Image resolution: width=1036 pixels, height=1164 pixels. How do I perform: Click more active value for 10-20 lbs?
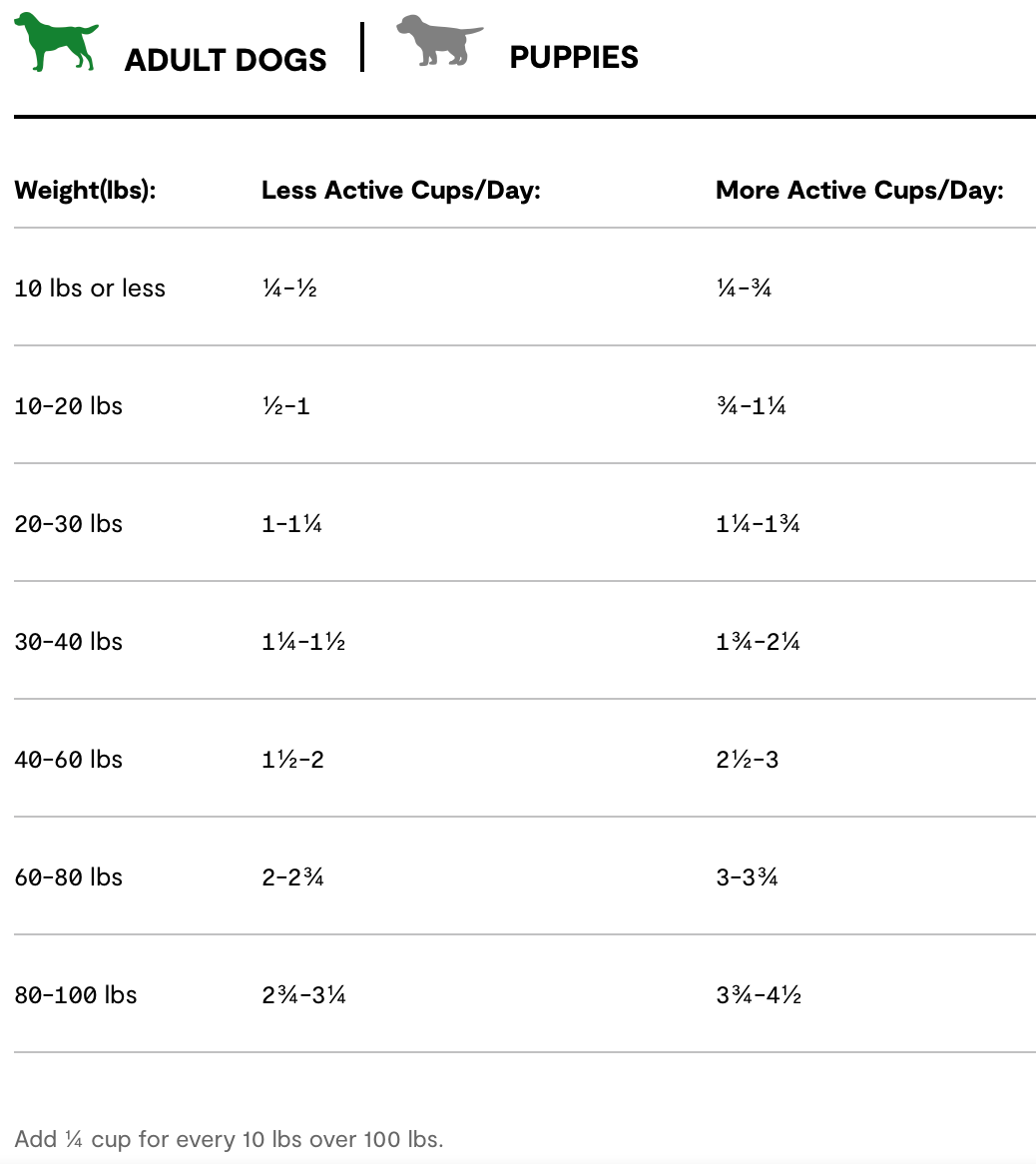click(751, 406)
